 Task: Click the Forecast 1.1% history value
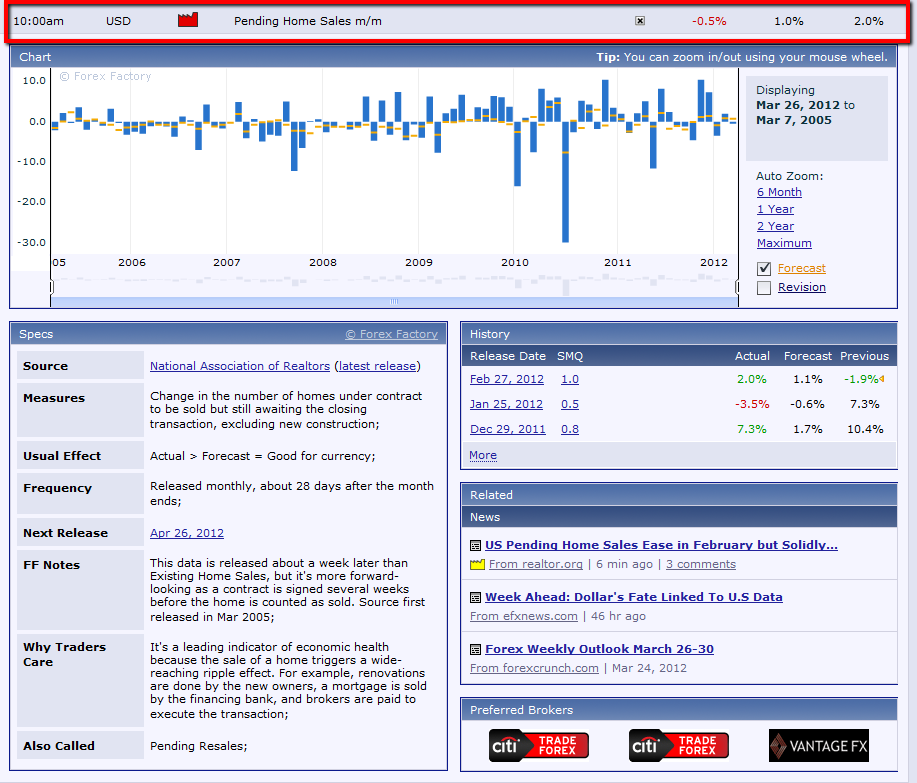coord(808,379)
